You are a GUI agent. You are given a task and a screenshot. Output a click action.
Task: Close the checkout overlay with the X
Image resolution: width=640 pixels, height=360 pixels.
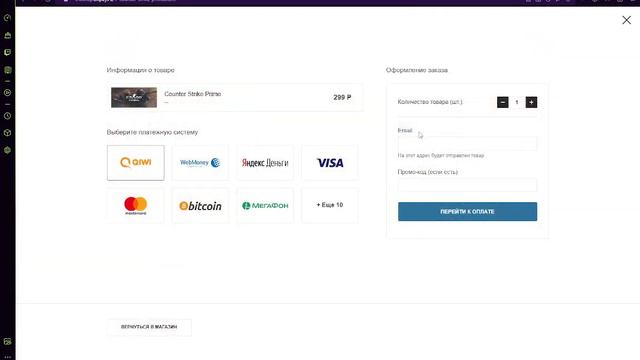coord(626,20)
